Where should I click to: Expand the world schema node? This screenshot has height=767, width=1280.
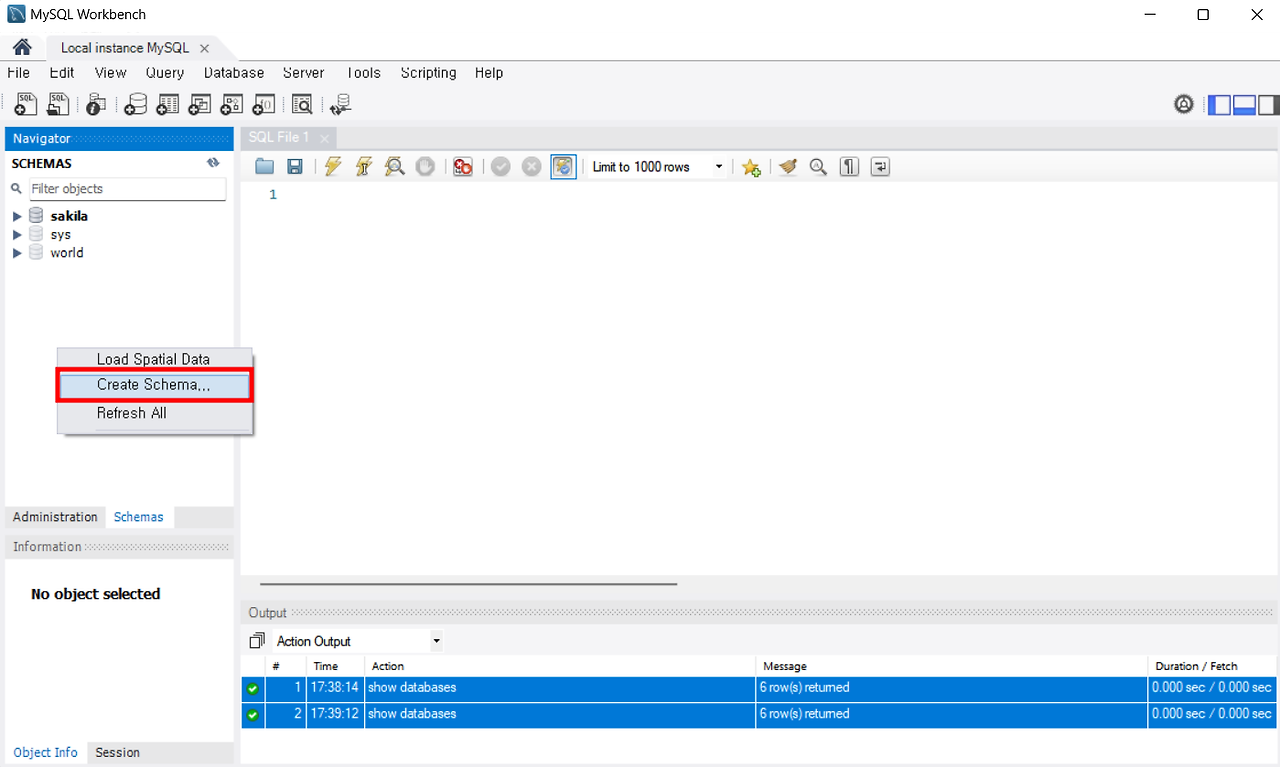pyautogui.click(x=17, y=253)
